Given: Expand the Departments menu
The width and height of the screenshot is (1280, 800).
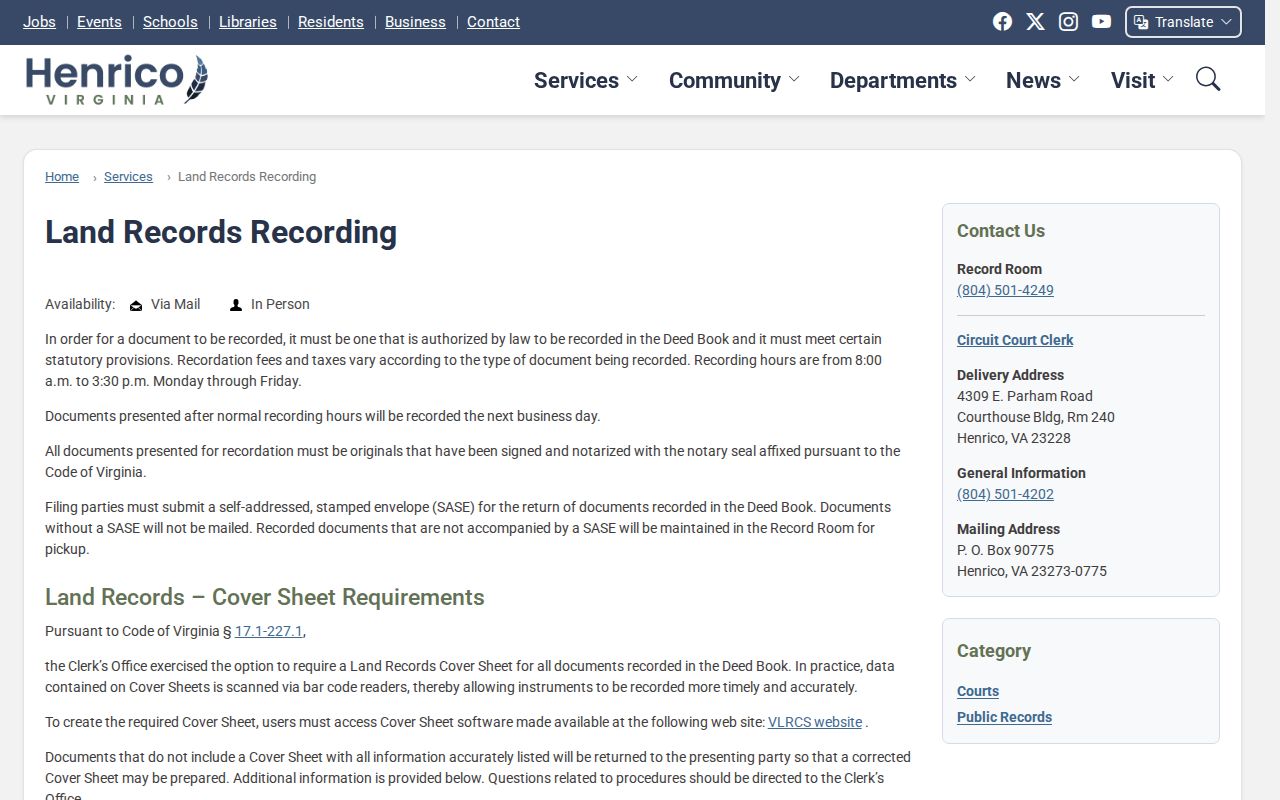Looking at the screenshot, I should point(903,80).
